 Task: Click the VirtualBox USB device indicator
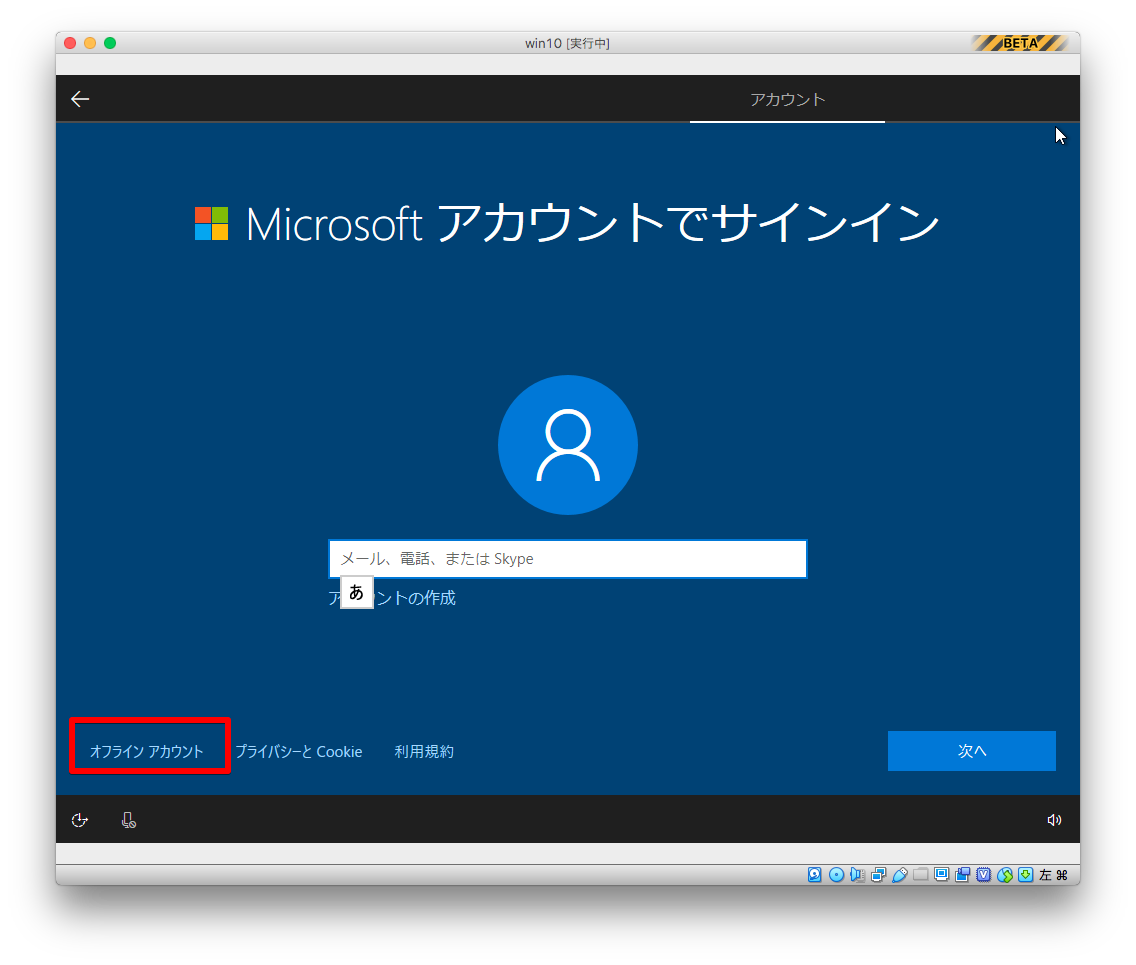[899, 874]
